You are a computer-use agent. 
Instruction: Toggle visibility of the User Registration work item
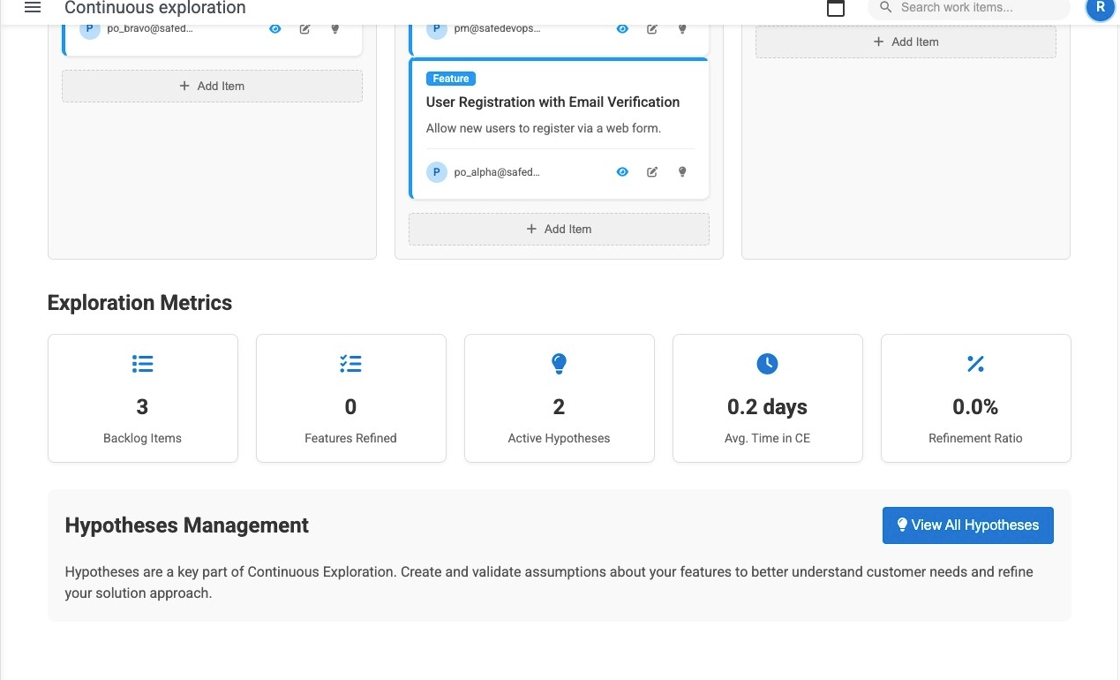[x=622, y=171]
